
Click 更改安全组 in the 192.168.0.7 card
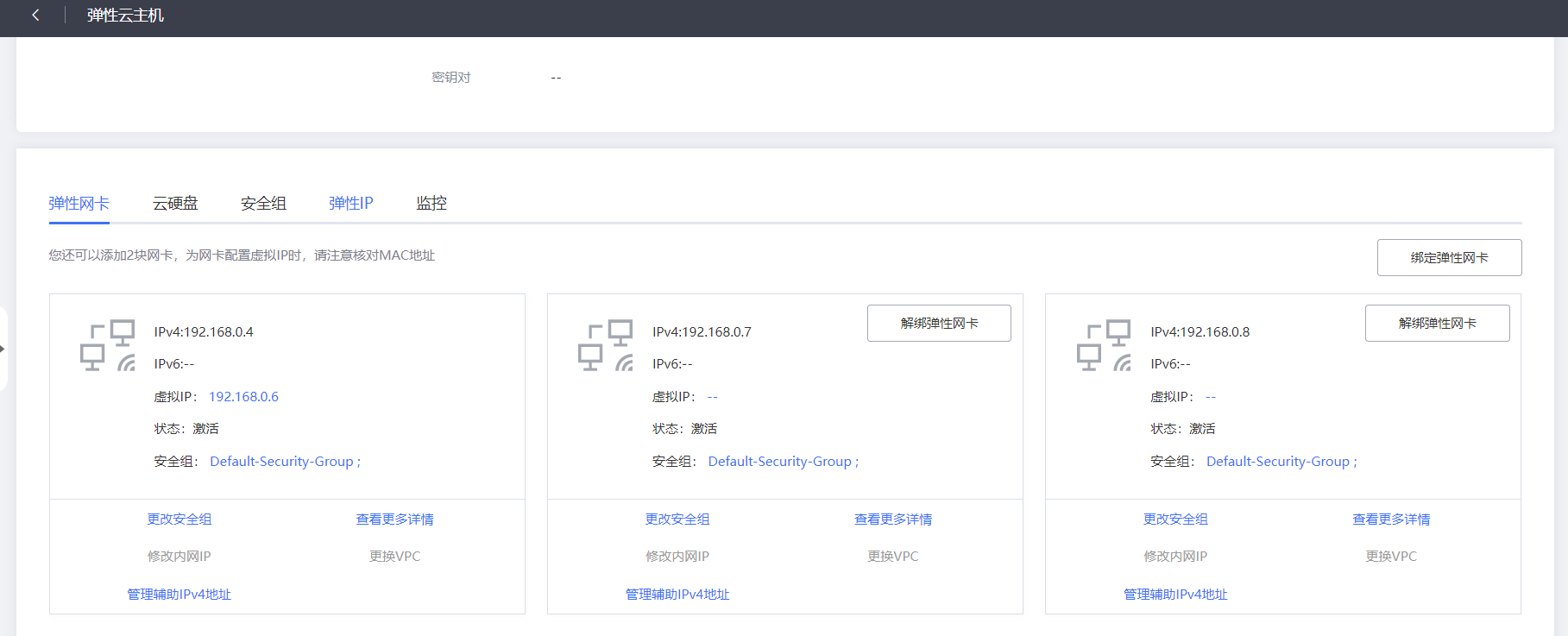677,520
